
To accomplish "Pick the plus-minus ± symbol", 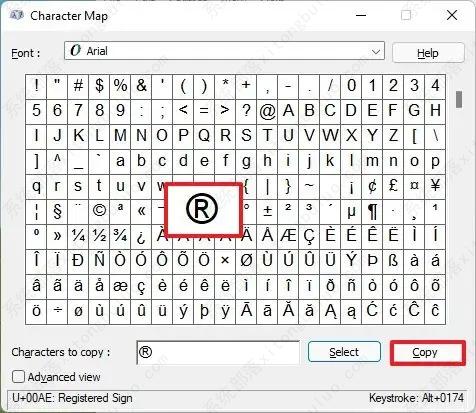I will point(267,211).
